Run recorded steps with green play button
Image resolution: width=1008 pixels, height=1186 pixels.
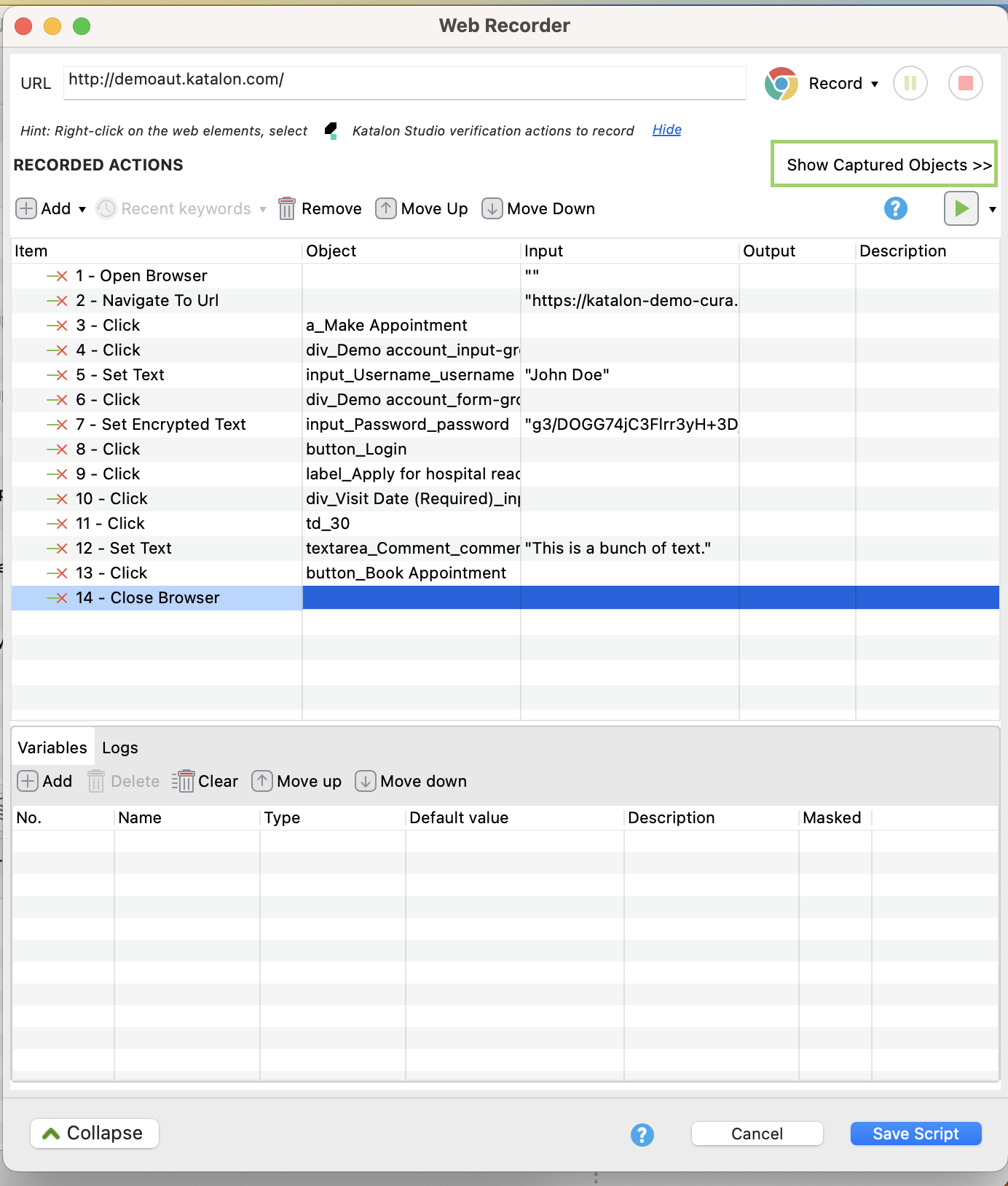pos(961,208)
